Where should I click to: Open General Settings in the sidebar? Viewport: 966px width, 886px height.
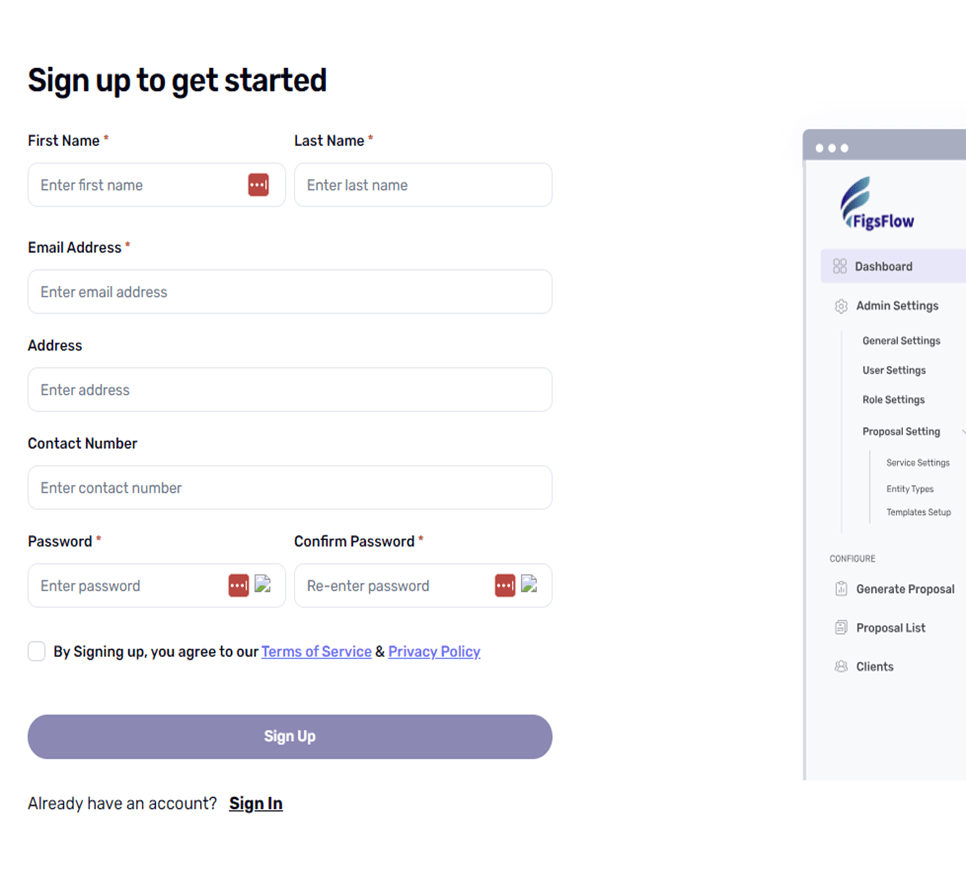point(901,340)
